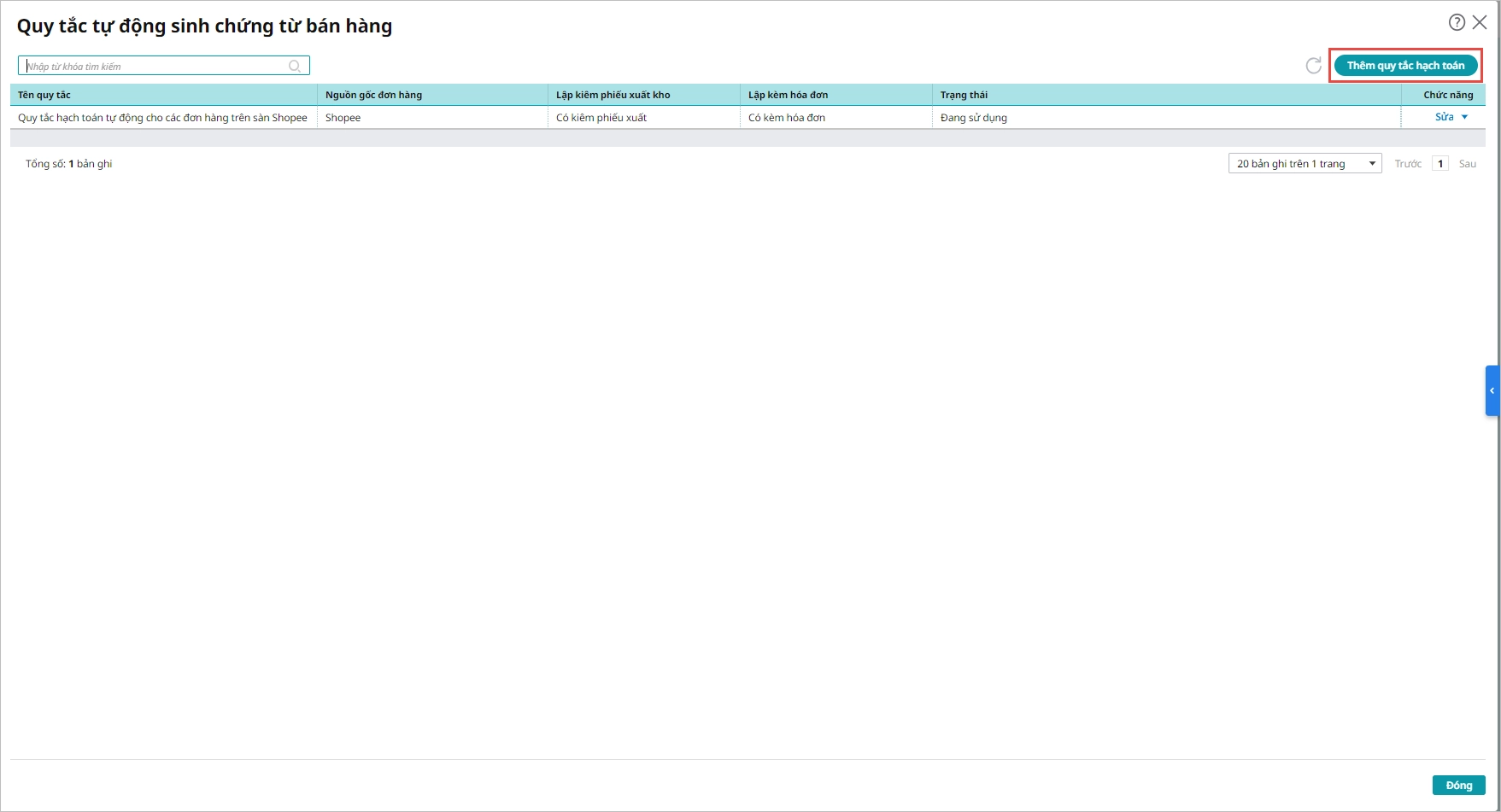Image resolution: width=1501 pixels, height=812 pixels.
Task: Click the Shopee order source cell
Action: [432, 118]
